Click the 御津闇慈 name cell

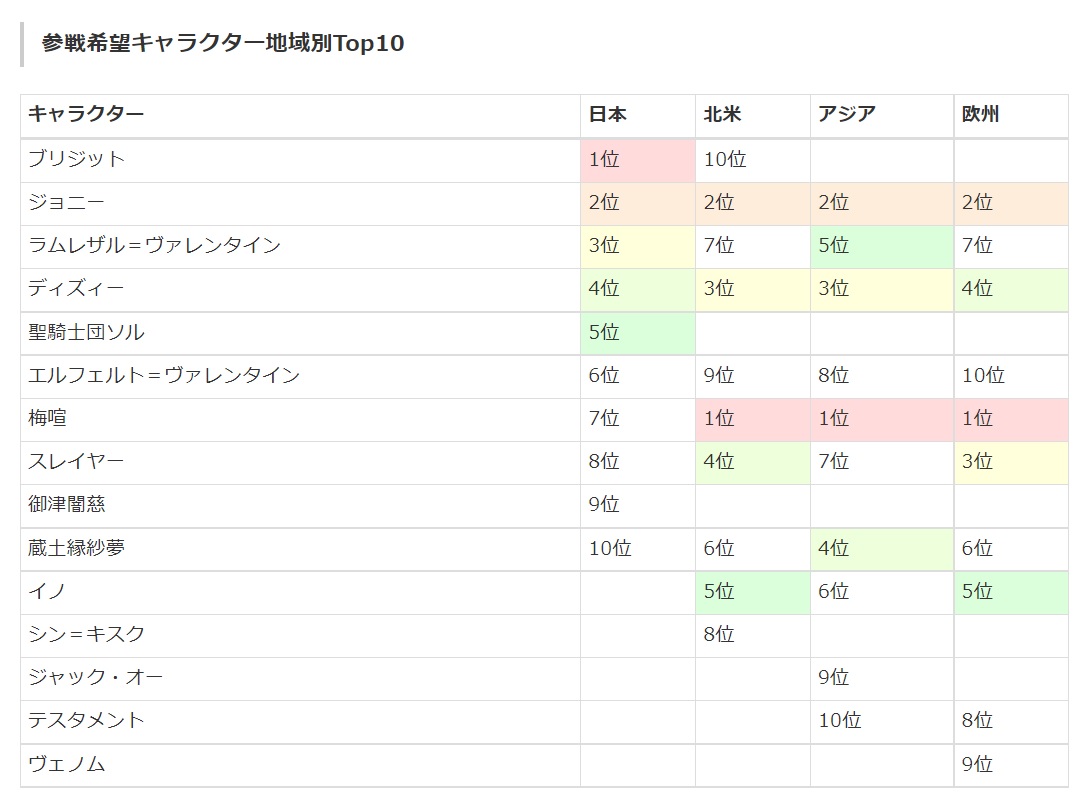pyautogui.click(x=67, y=505)
